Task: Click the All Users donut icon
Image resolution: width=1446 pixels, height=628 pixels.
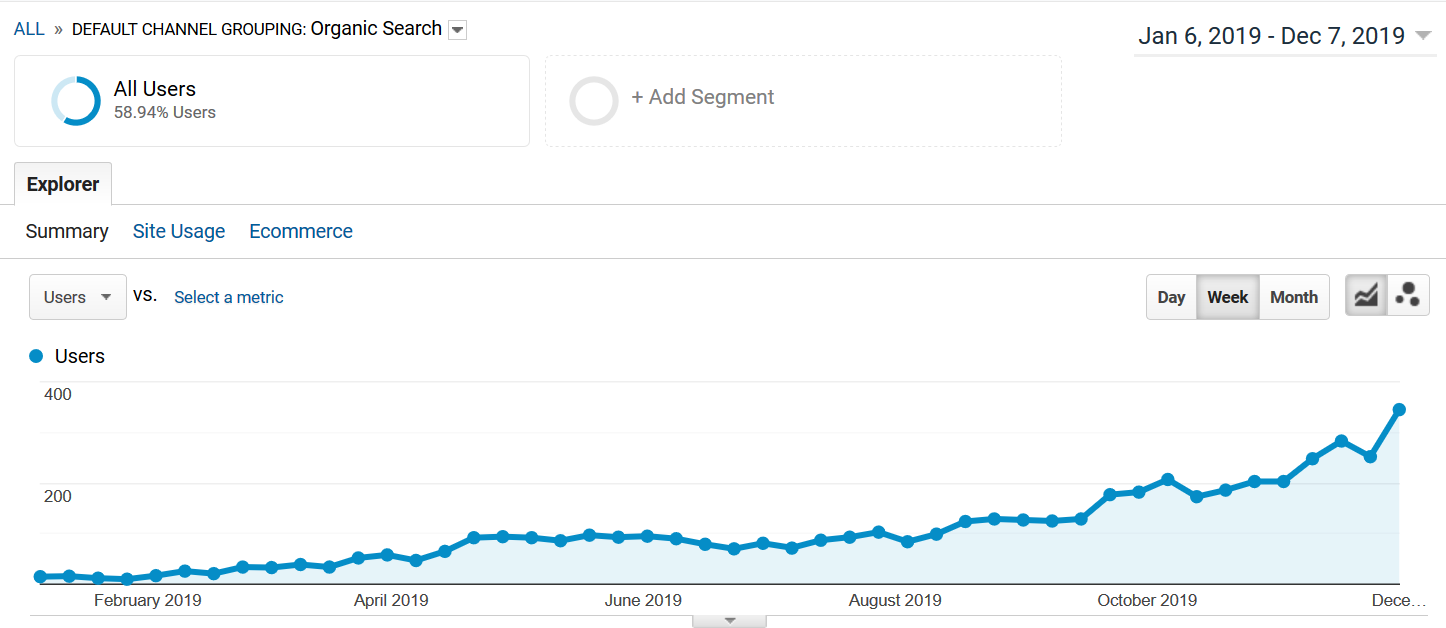Action: [76, 101]
